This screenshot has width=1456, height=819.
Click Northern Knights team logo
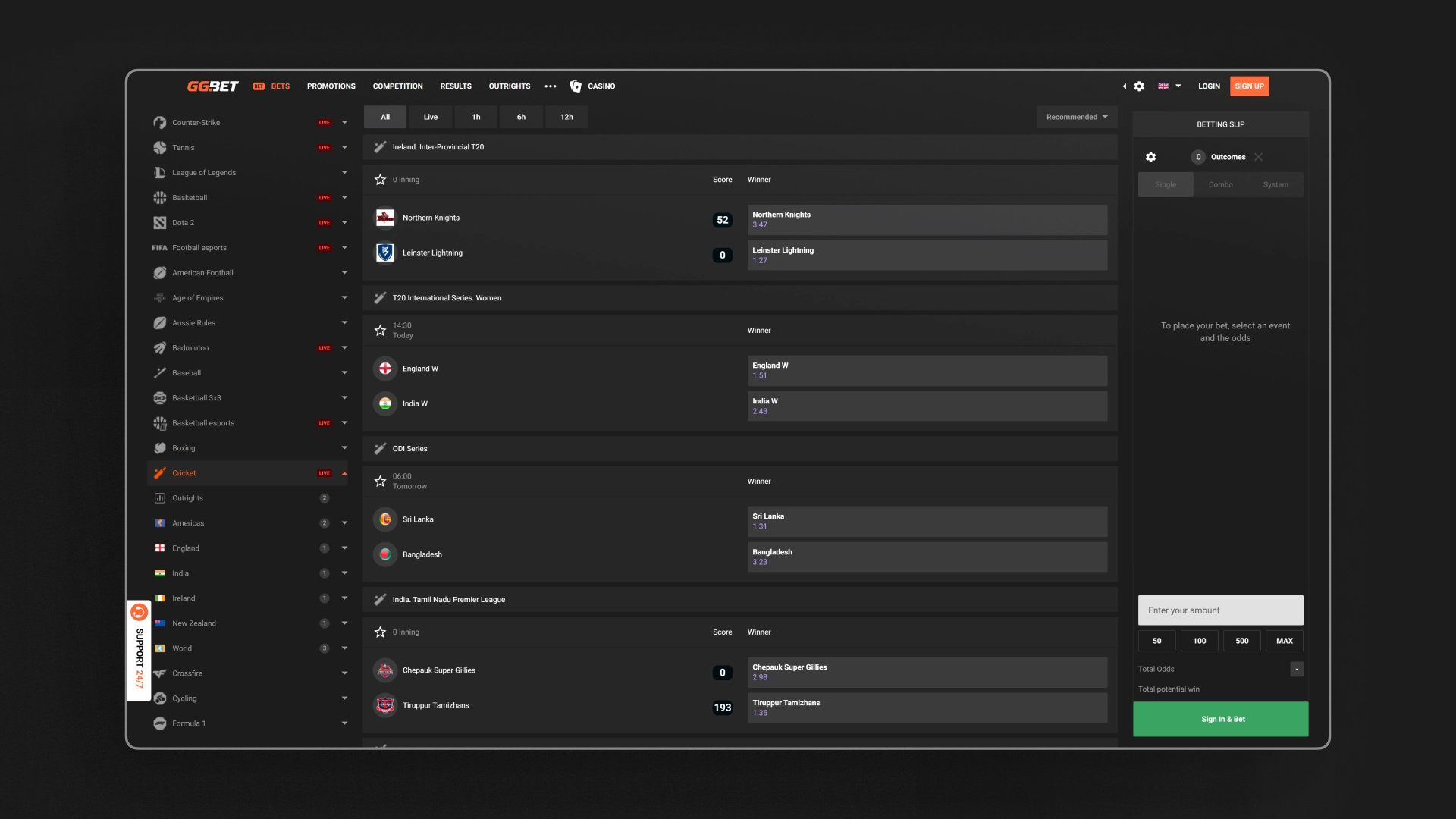(385, 218)
